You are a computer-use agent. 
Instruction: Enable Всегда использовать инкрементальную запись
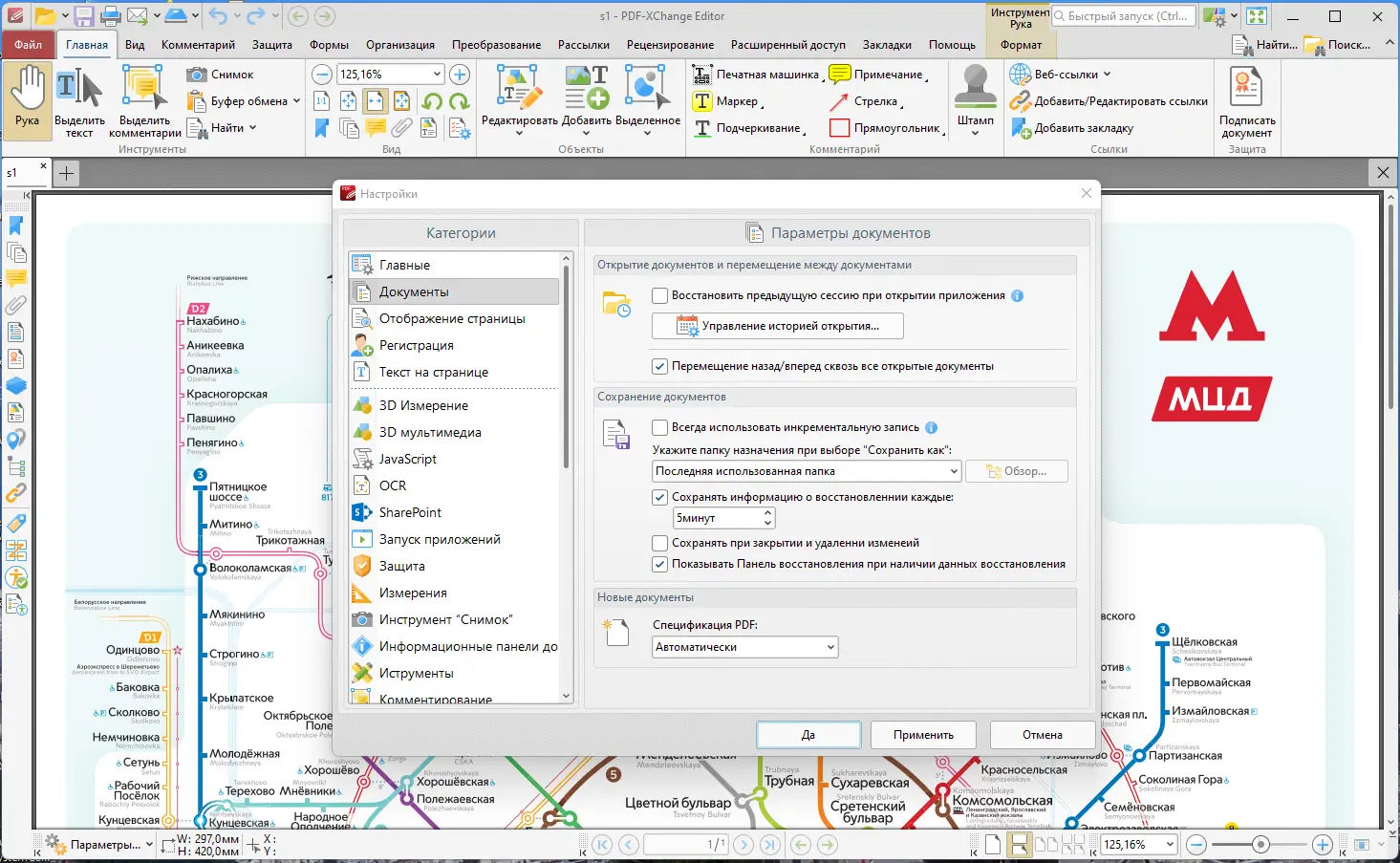point(659,428)
